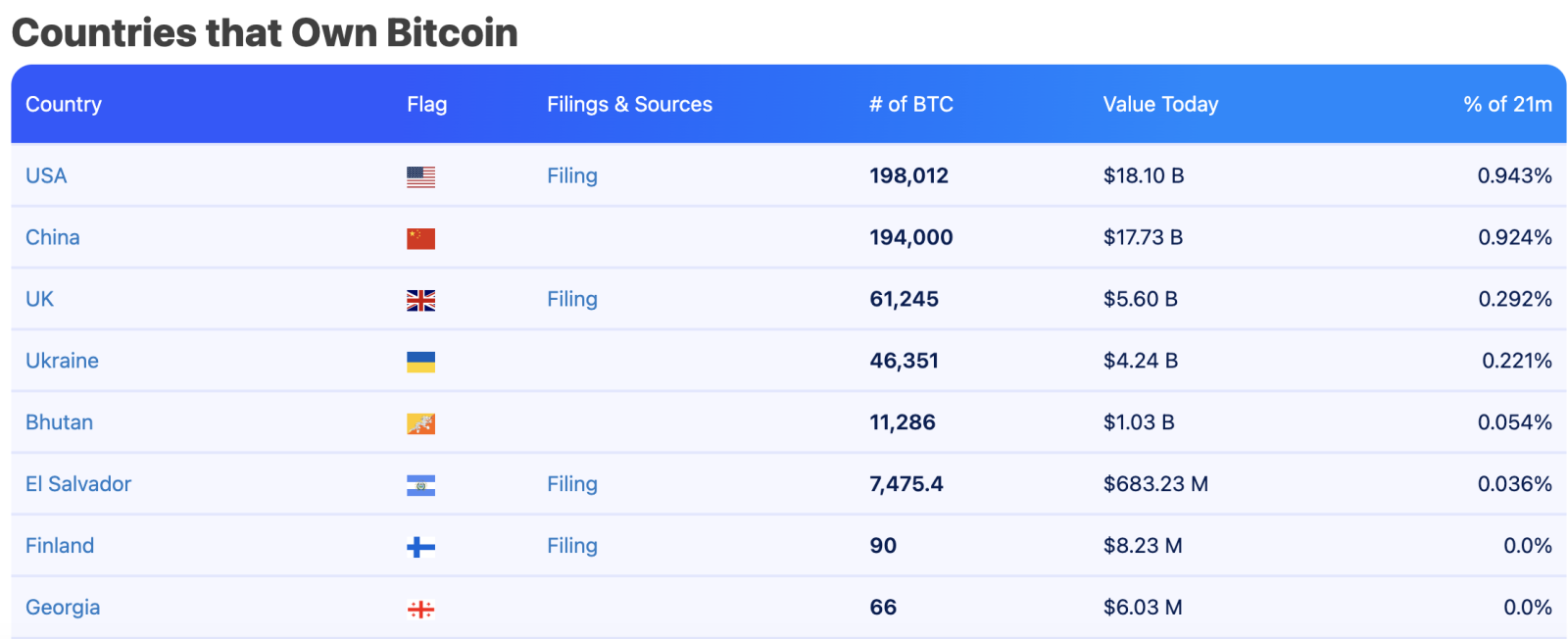This screenshot has height=639, width=1568.
Task: Click the China flag icon
Action: click(x=420, y=238)
